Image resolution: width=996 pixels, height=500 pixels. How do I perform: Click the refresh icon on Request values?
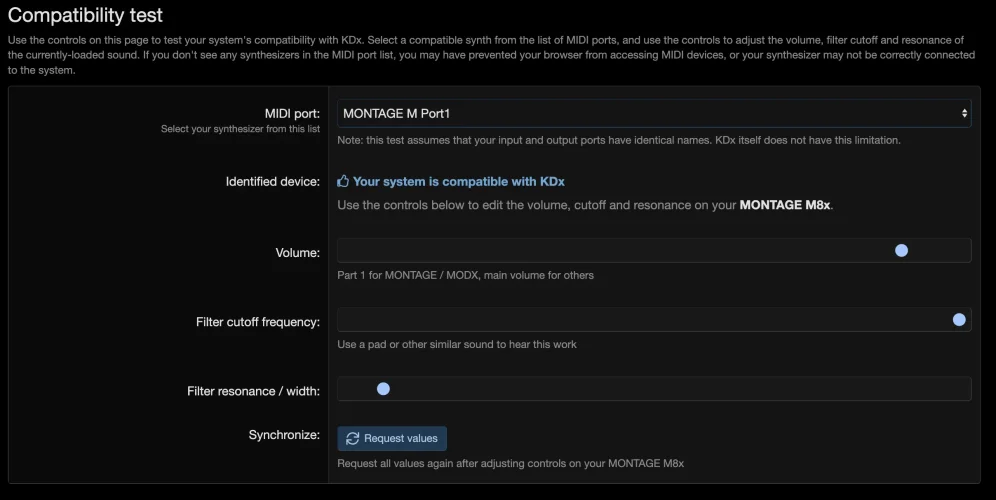tap(352, 438)
